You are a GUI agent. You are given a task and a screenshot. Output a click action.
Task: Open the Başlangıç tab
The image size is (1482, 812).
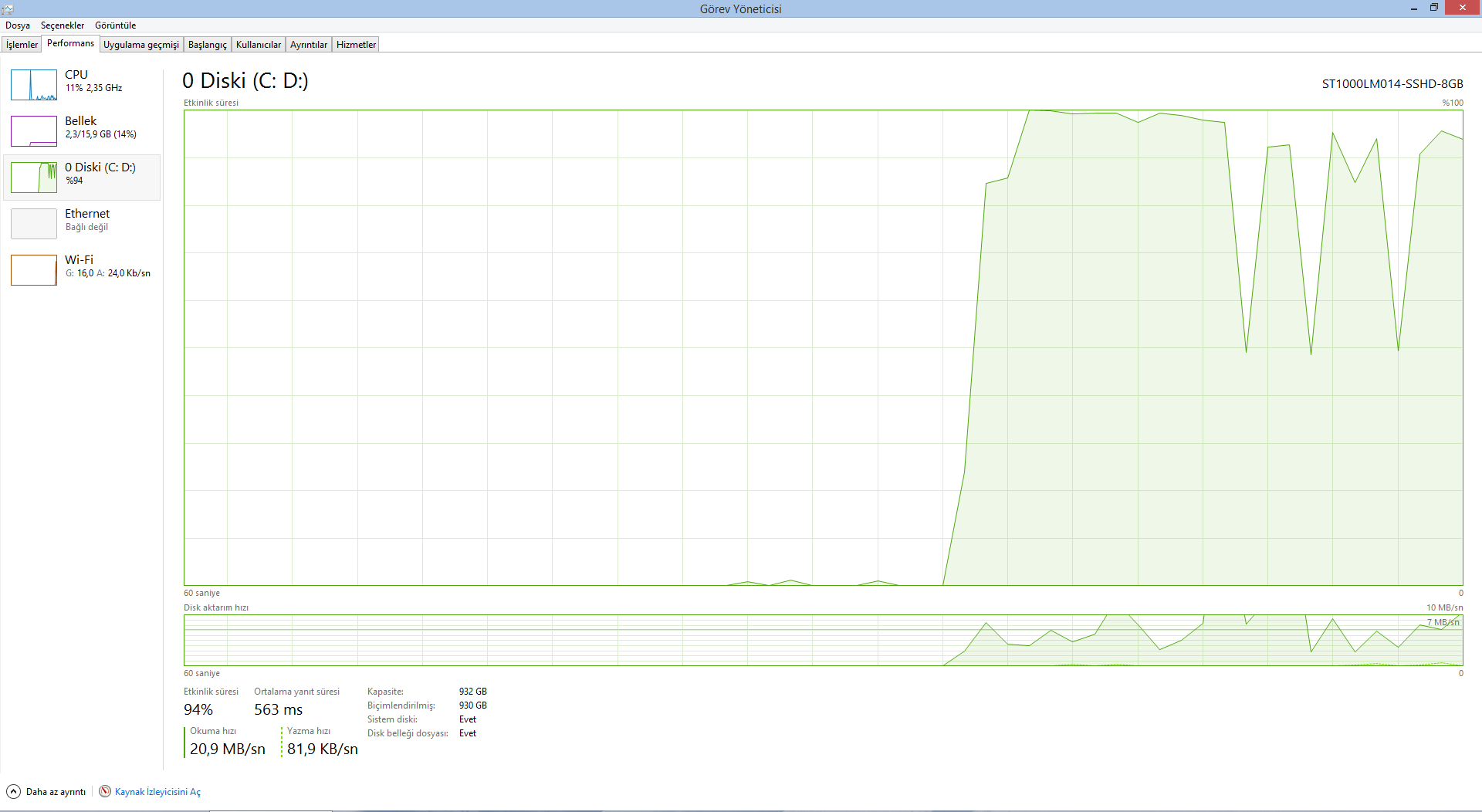pos(208,45)
